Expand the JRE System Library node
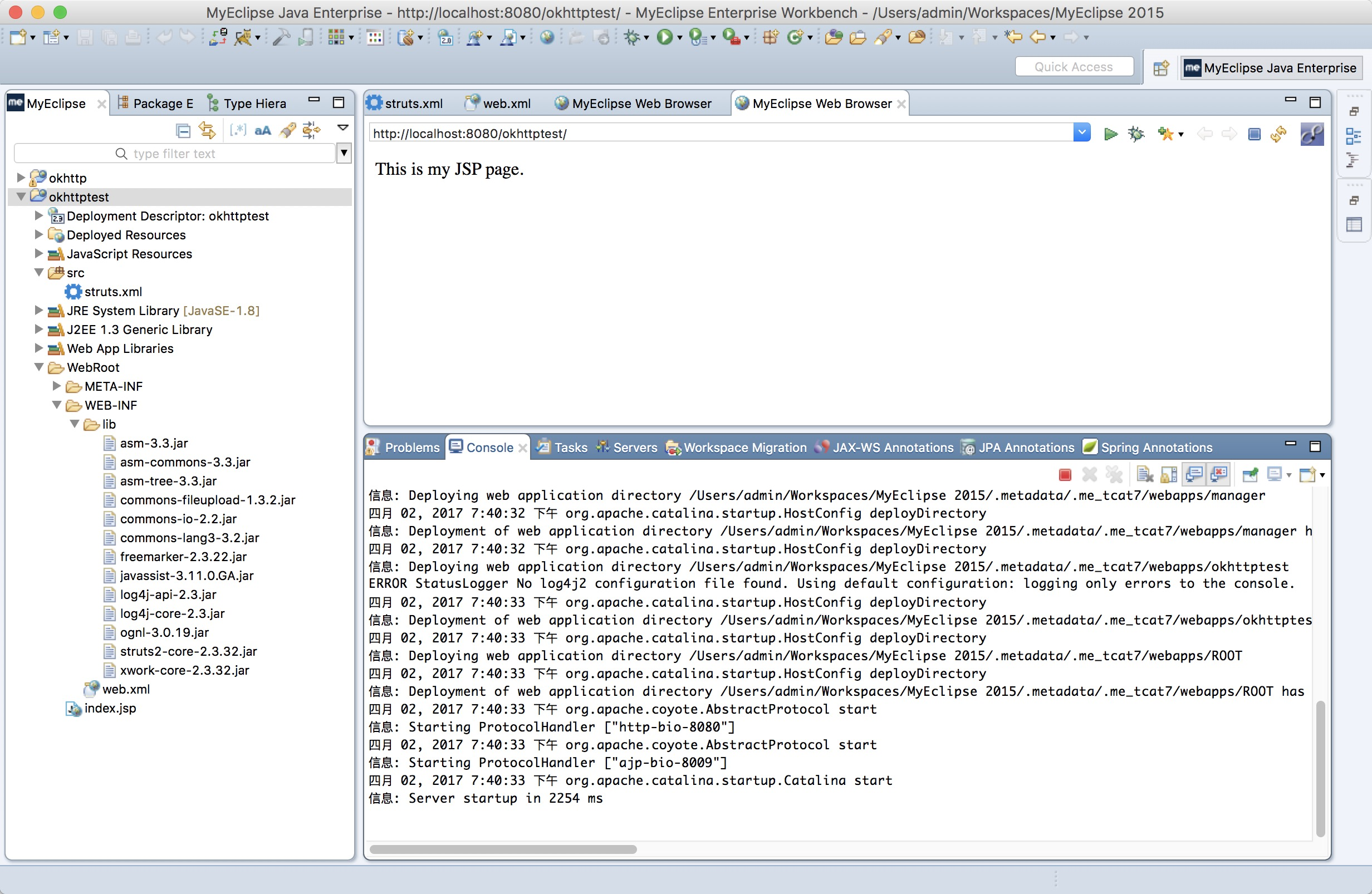This screenshot has width=1372, height=894. coord(38,311)
